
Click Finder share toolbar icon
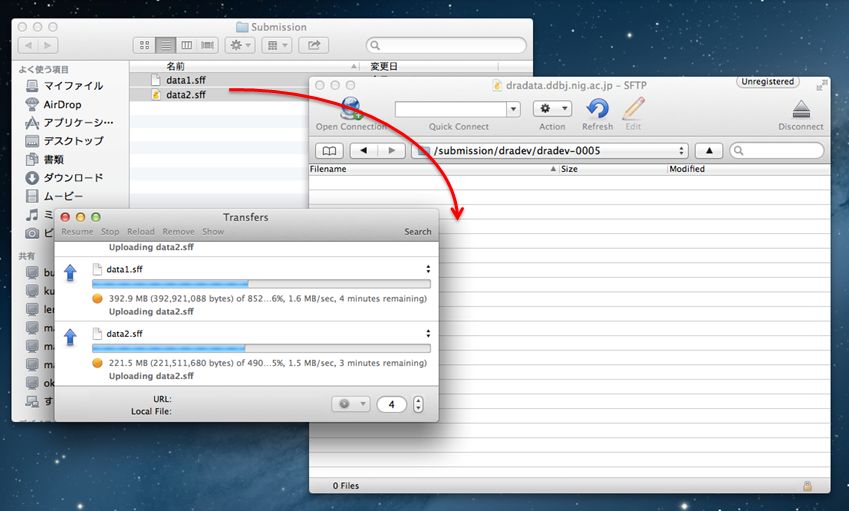(x=313, y=45)
